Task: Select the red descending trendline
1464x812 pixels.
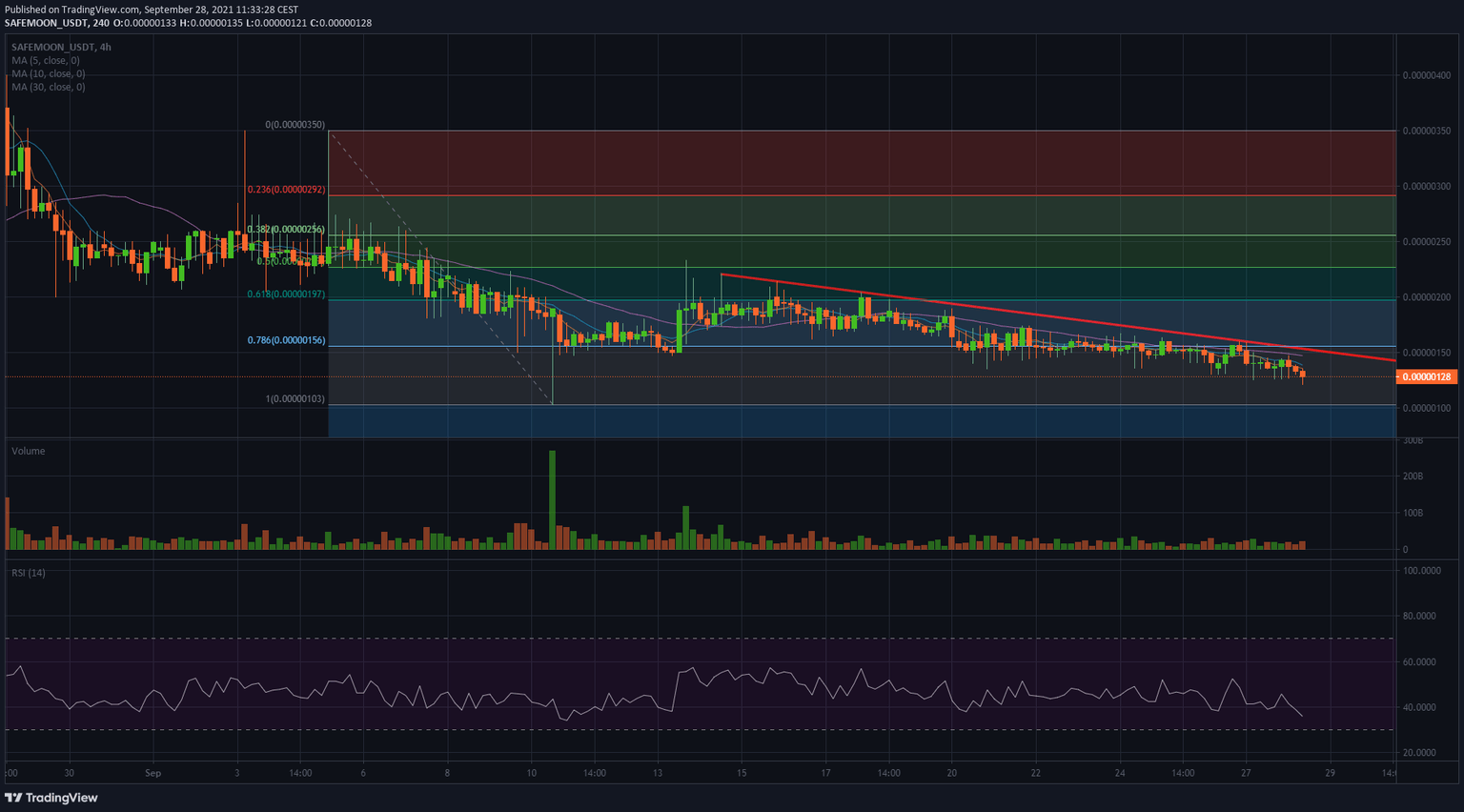Action: 1048,316
